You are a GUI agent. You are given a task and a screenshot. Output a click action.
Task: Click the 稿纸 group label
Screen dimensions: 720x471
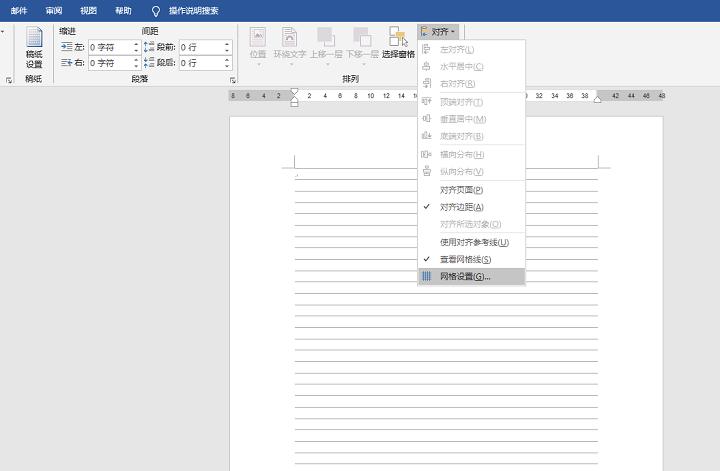coord(34,79)
